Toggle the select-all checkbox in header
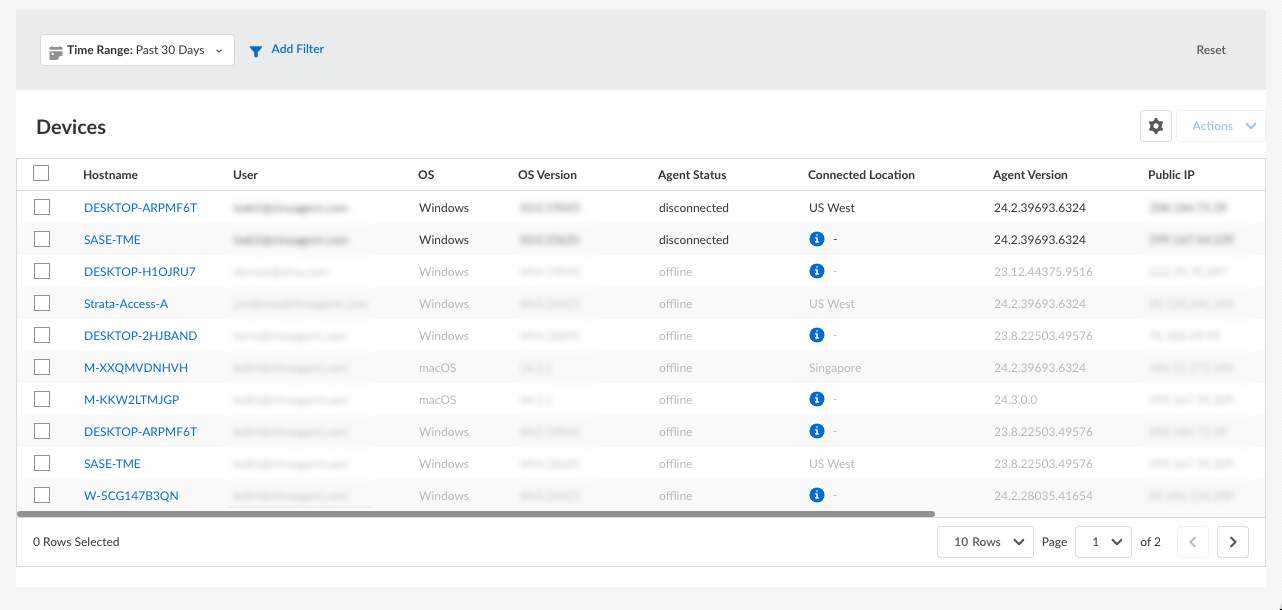Screen dimensions: 1282x610 point(41,174)
